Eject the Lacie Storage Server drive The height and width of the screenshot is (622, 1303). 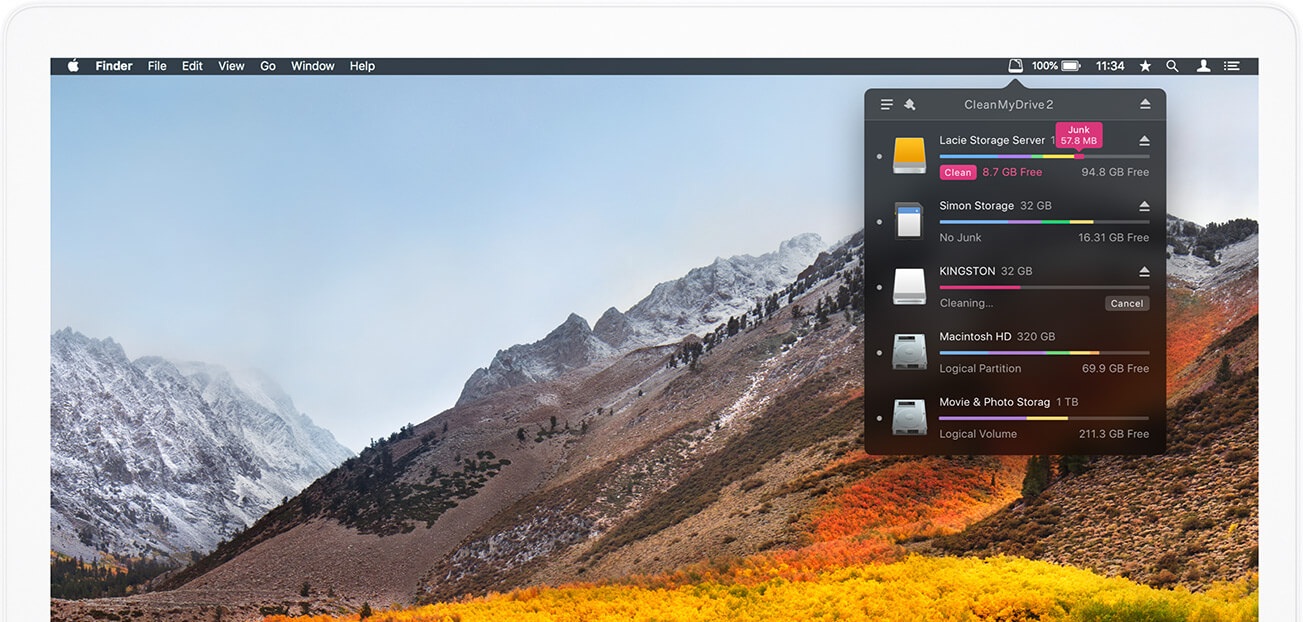point(1144,140)
